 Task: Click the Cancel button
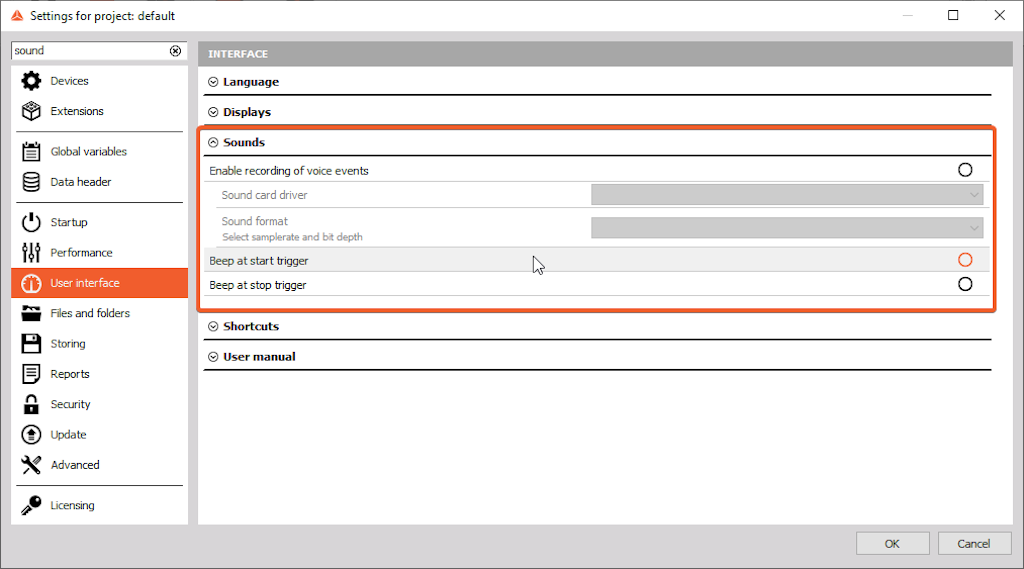coord(974,544)
